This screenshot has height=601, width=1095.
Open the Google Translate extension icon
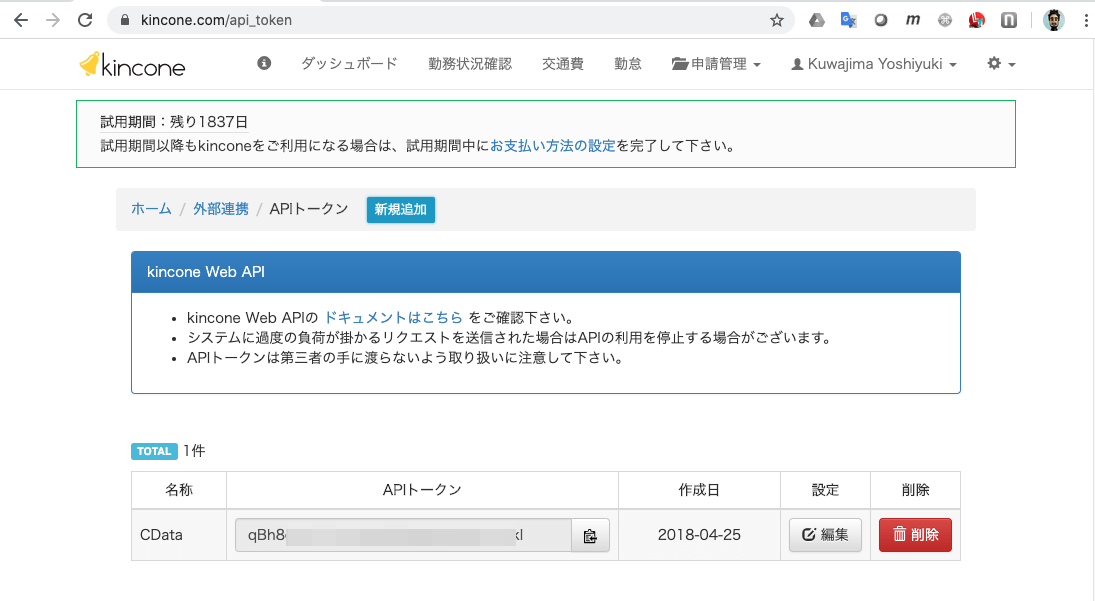pos(848,20)
